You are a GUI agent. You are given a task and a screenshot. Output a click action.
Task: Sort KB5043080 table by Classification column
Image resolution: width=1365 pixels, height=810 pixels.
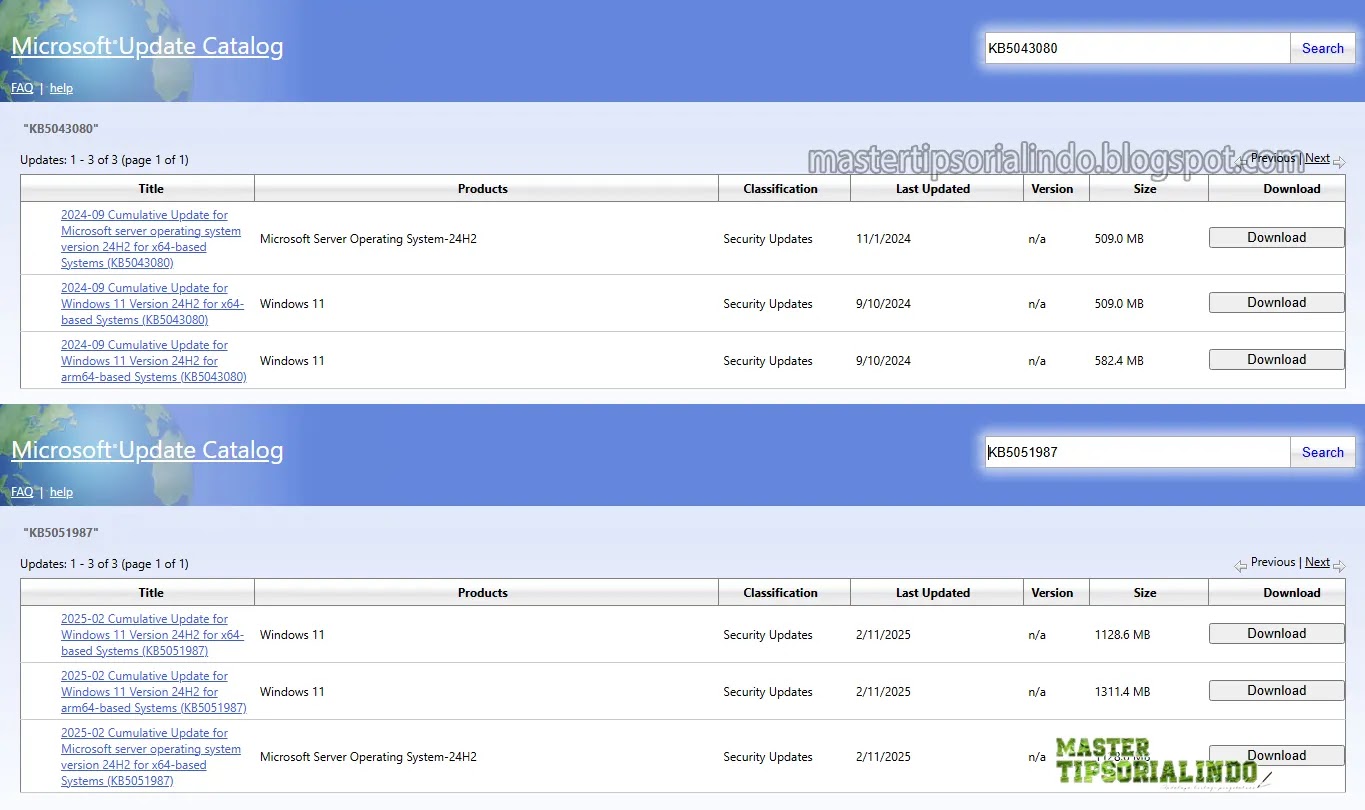780,189
